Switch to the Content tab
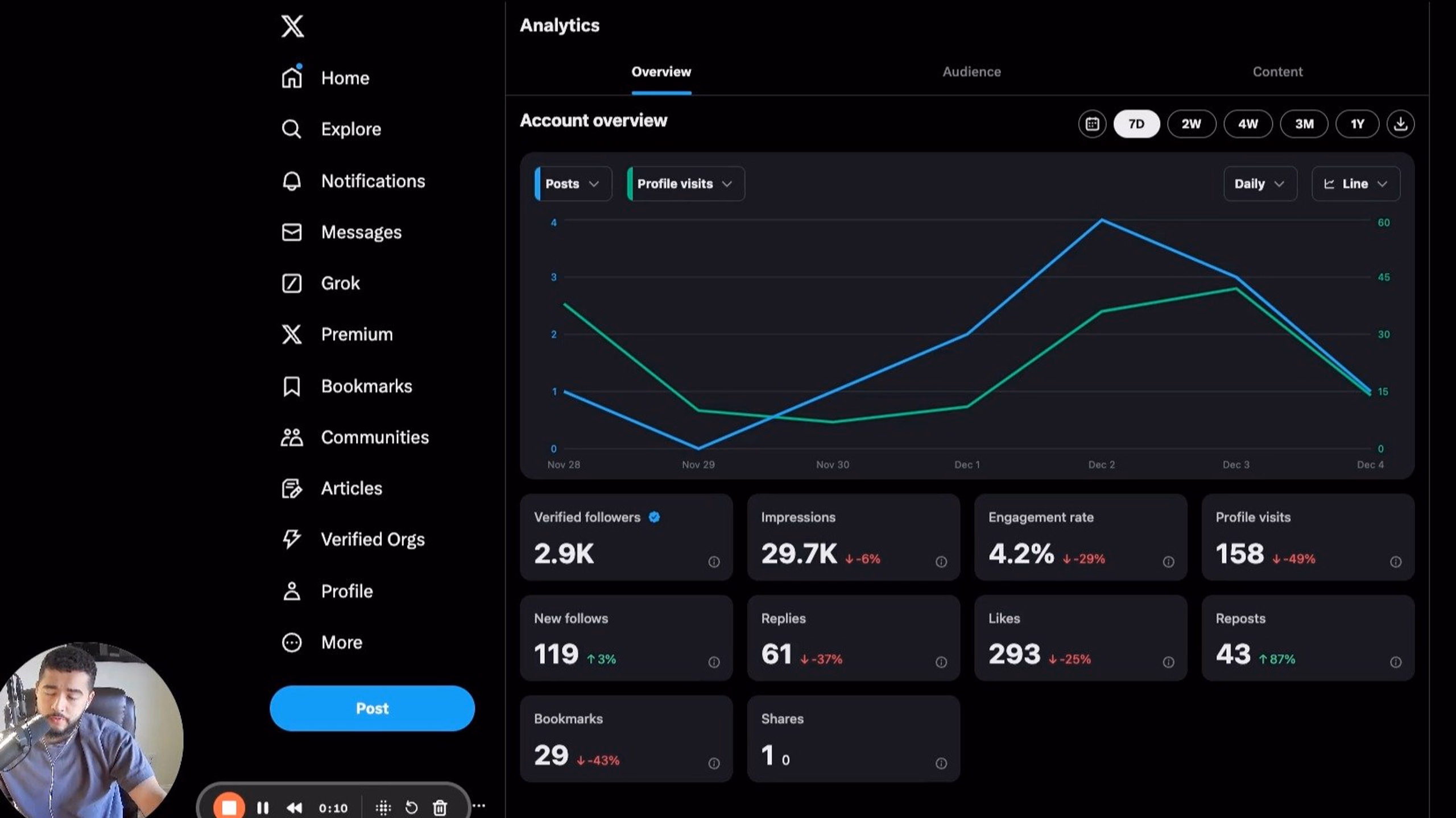Viewport: 1456px width, 818px height. [1277, 72]
